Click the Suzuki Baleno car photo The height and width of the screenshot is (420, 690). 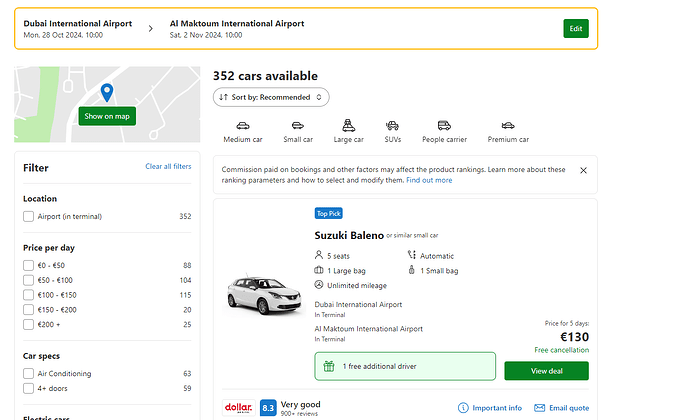click(x=264, y=294)
